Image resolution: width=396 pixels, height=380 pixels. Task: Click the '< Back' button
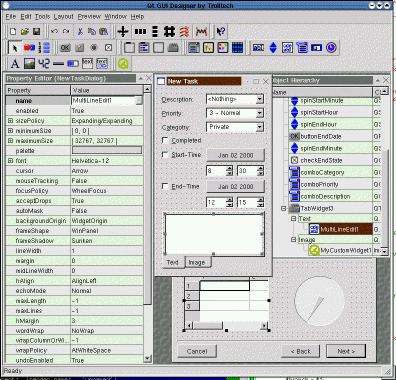pos(301,351)
